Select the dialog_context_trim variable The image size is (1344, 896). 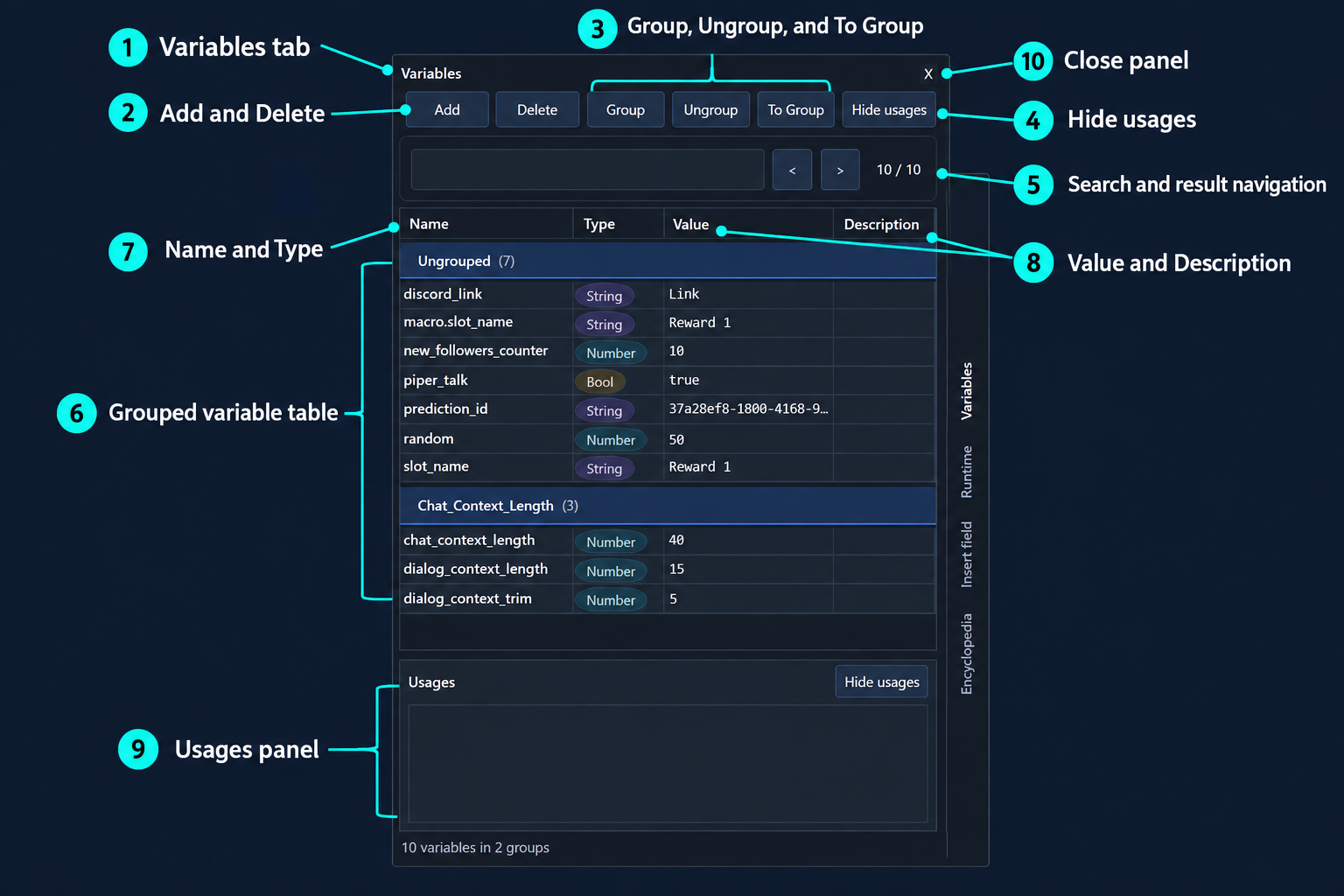pos(668,598)
